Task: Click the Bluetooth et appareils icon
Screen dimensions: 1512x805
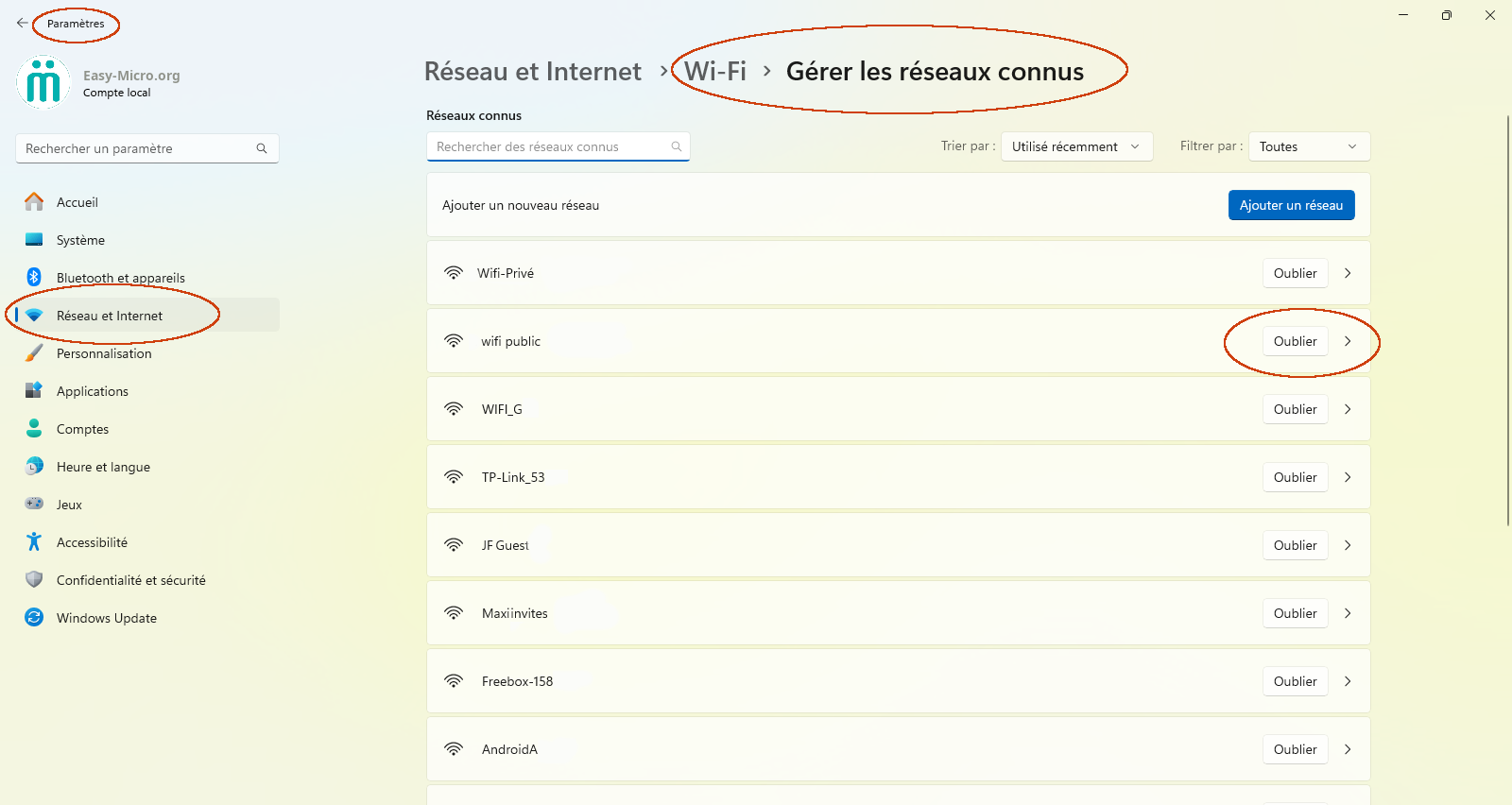Action: point(34,277)
